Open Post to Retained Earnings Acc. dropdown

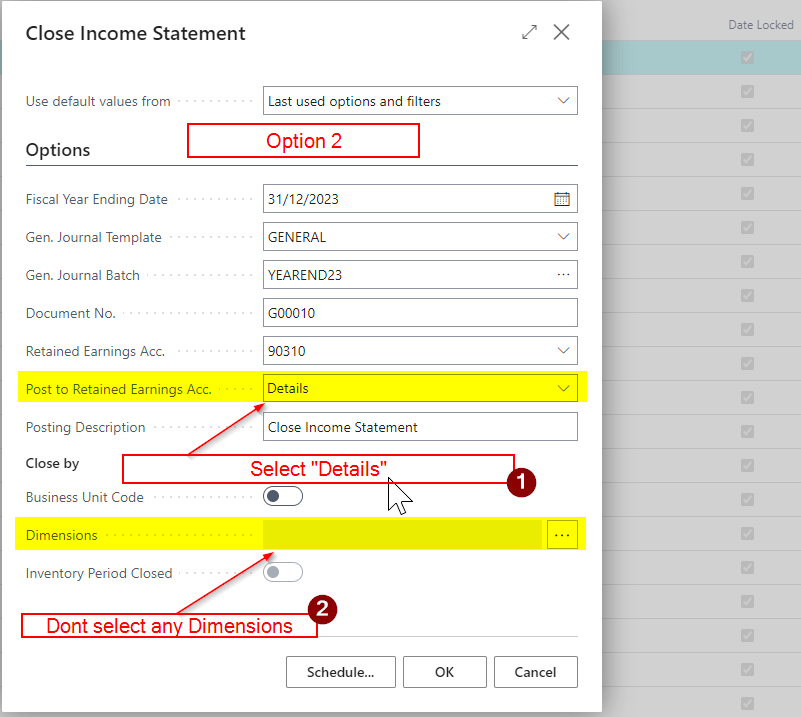(x=562, y=389)
